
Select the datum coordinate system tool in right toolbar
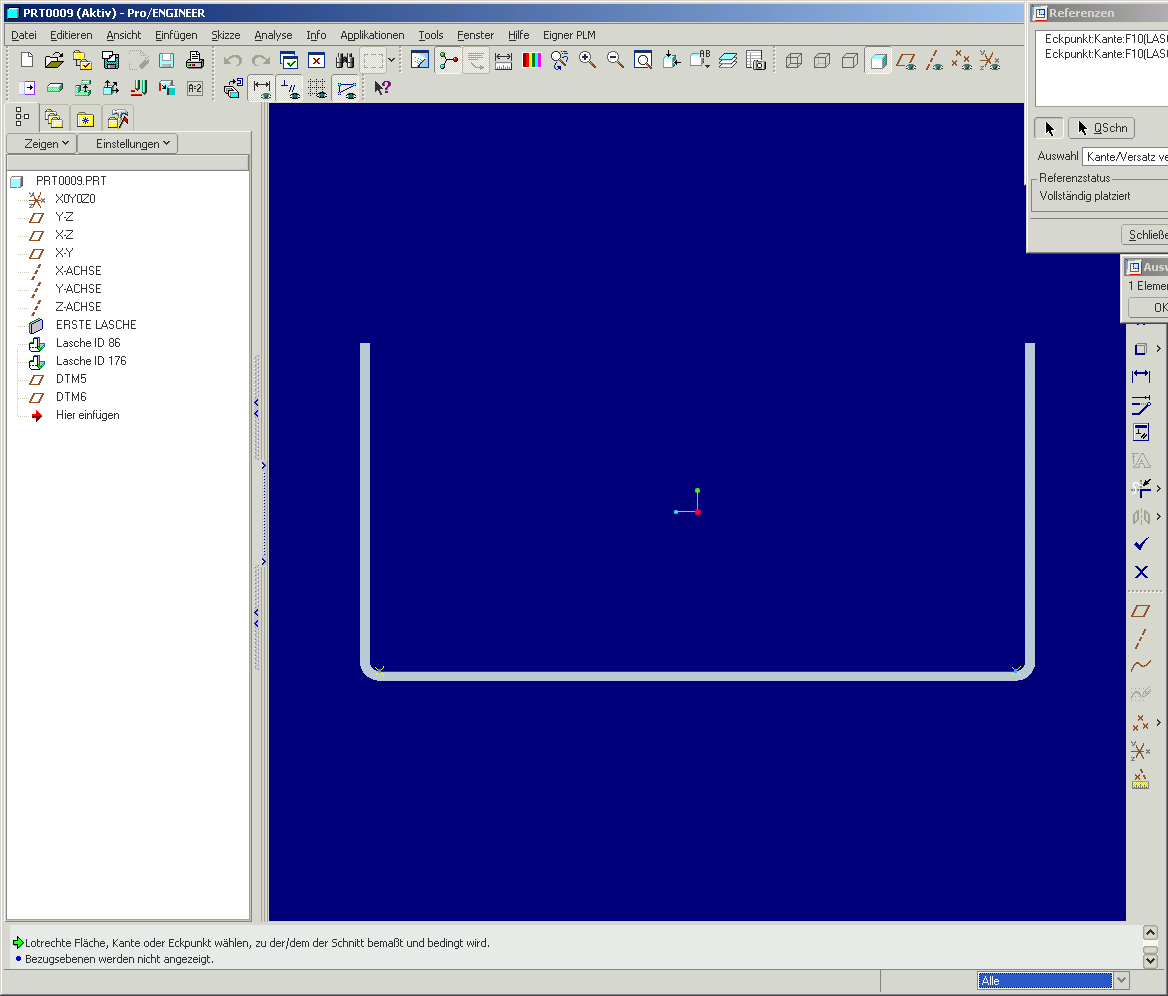1141,751
